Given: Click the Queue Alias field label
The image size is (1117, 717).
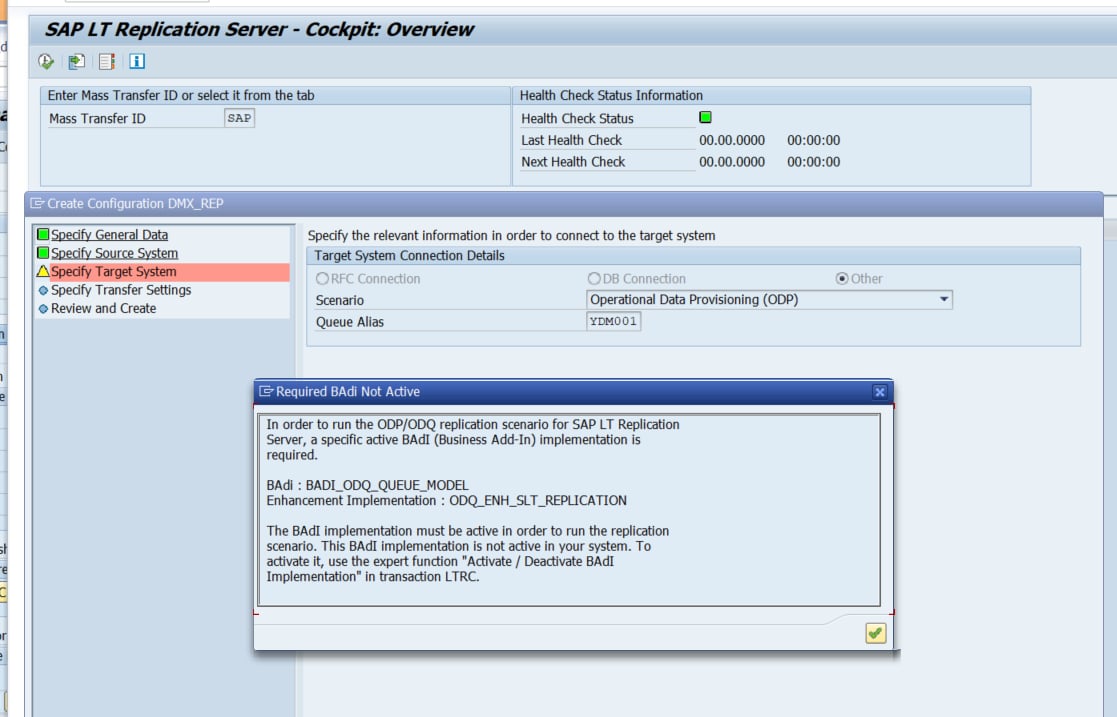Looking at the screenshot, I should pyautogui.click(x=350, y=322).
